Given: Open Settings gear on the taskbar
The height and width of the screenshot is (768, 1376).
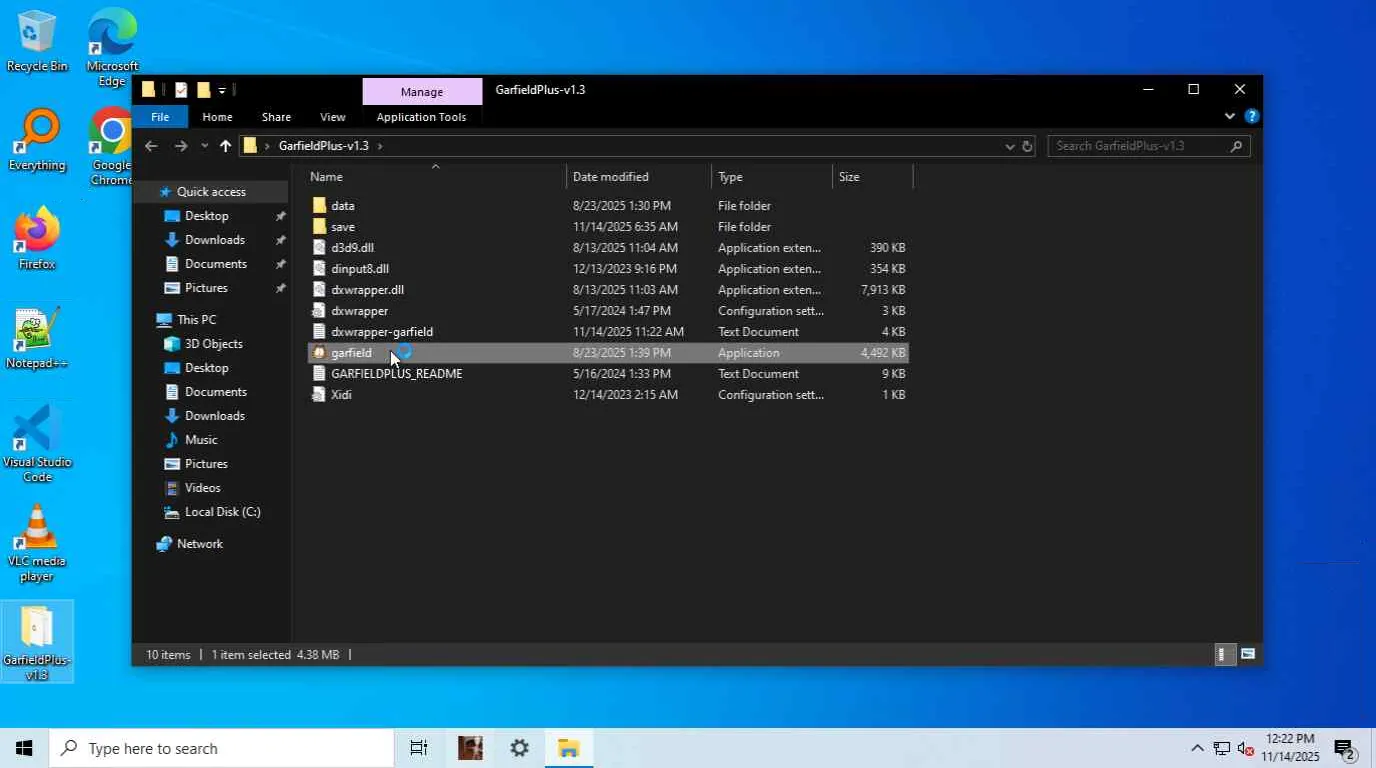Looking at the screenshot, I should click(x=520, y=748).
